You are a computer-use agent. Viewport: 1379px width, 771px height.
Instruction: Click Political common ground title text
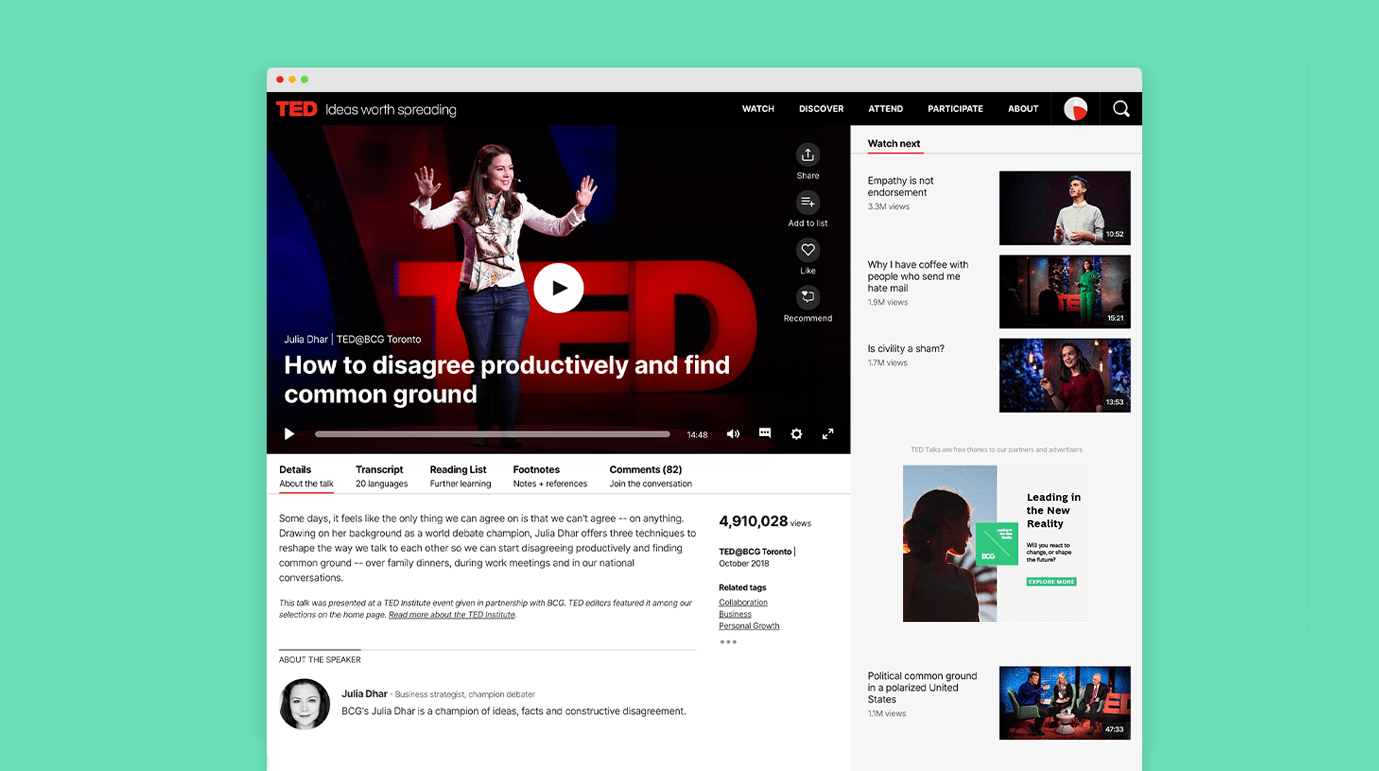[x=922, y=688]
